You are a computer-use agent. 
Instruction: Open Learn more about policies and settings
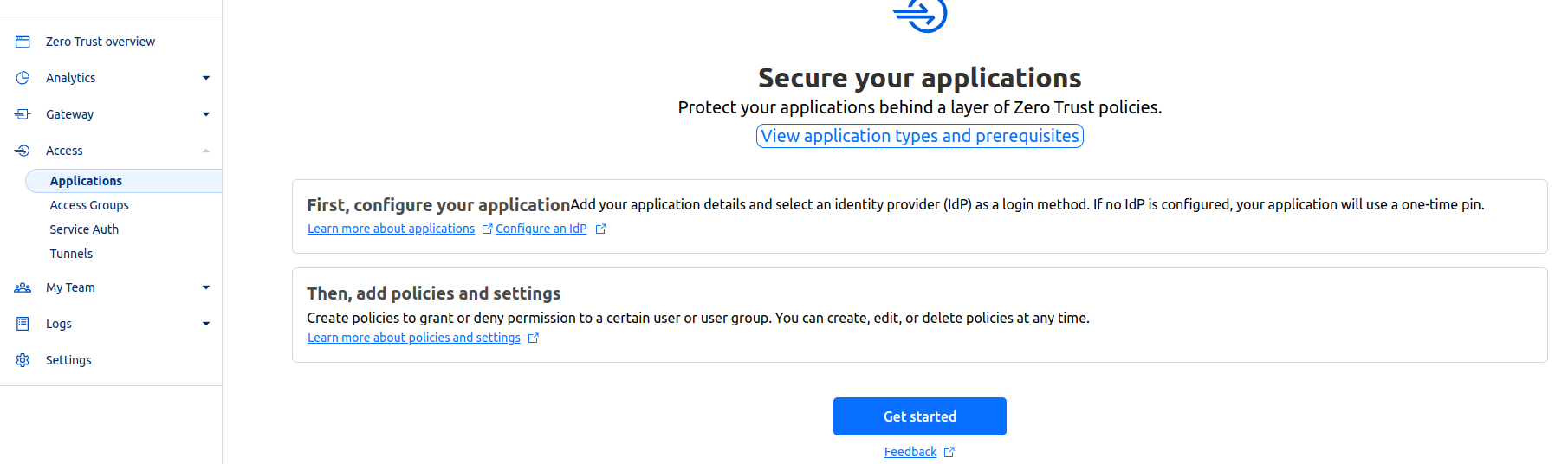(x=414, y=338)
